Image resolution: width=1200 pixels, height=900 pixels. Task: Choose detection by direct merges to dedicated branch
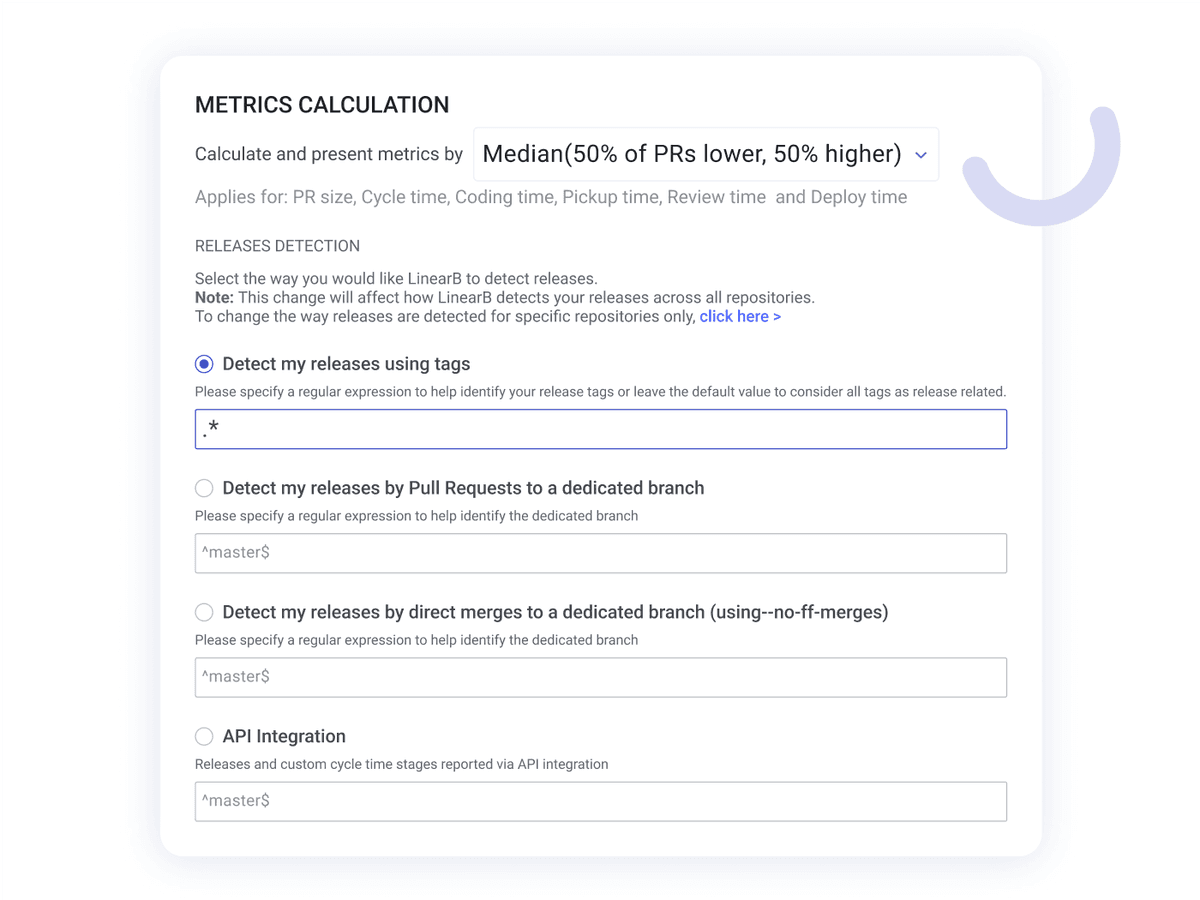click(204, 612)
